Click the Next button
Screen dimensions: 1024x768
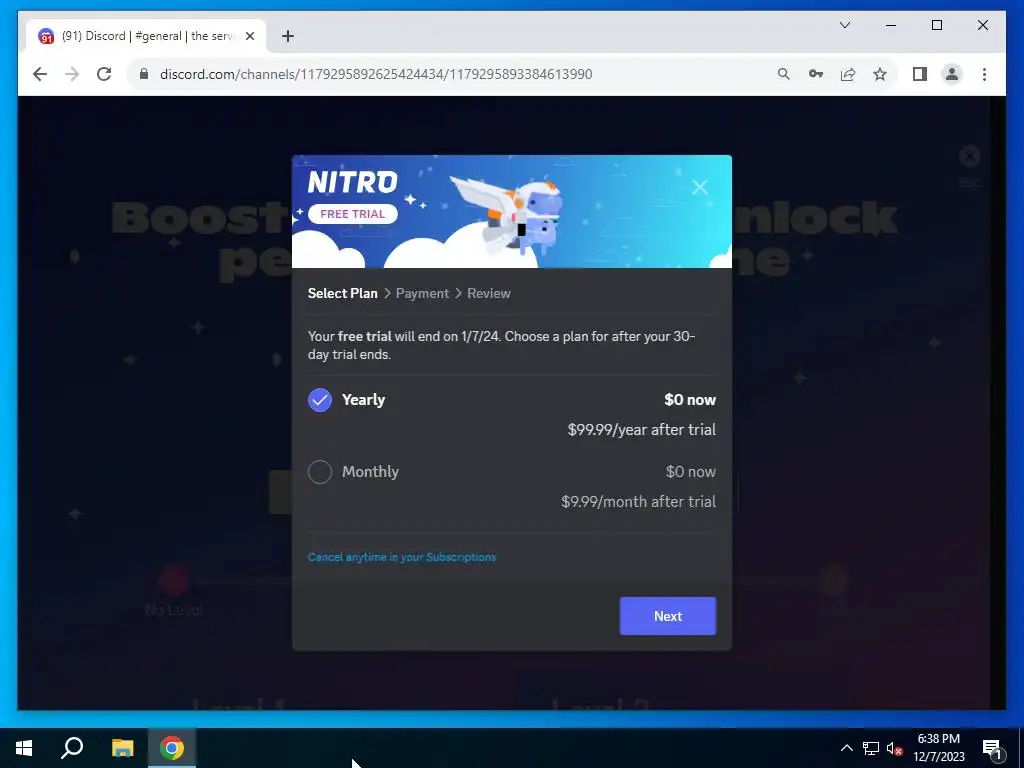click(x=667, y=616)
